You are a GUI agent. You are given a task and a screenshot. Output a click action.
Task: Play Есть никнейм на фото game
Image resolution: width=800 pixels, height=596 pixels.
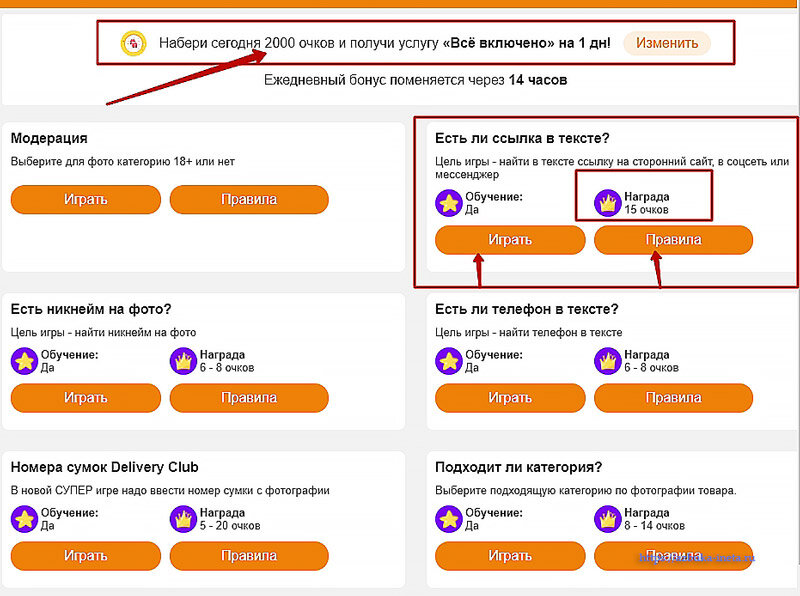click(86, 398)
